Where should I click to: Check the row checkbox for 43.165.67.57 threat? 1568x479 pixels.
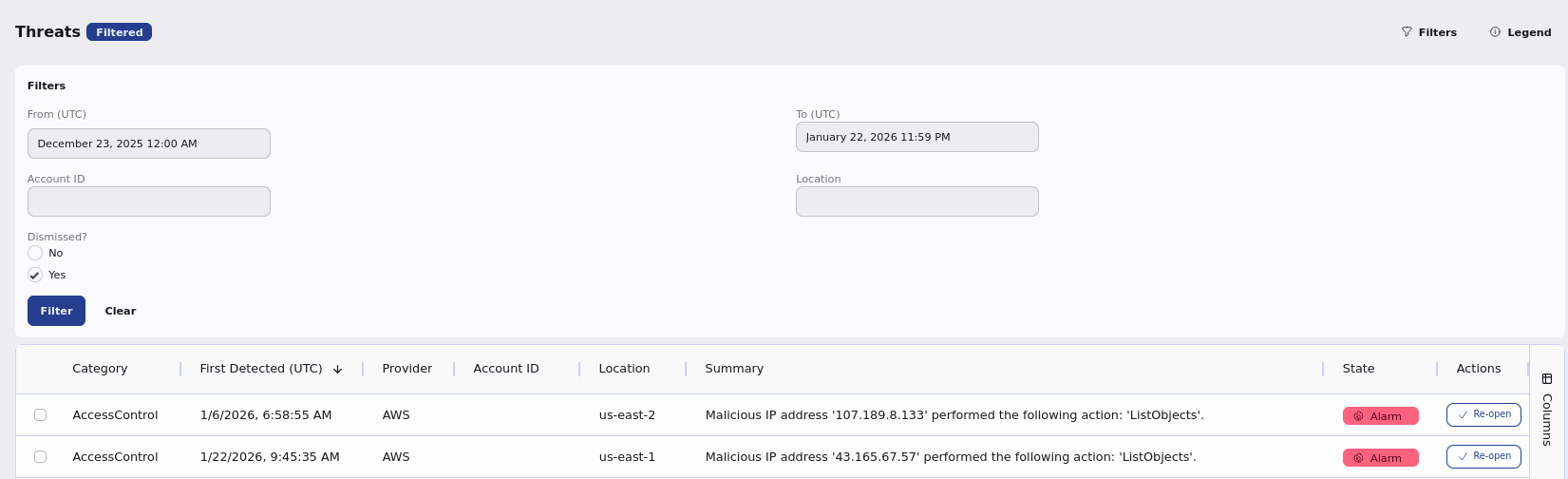click(x=40, y=457)
